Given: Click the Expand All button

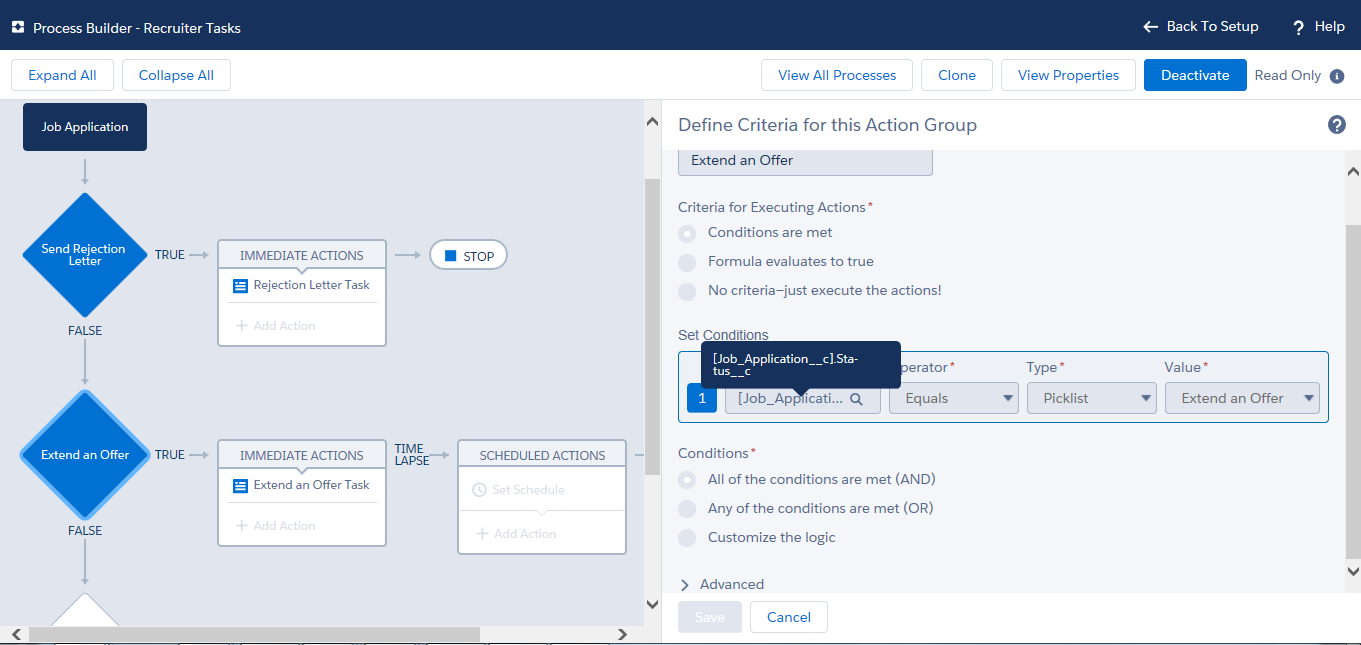Looking at the screenshot, I should [x=62, y=75].
